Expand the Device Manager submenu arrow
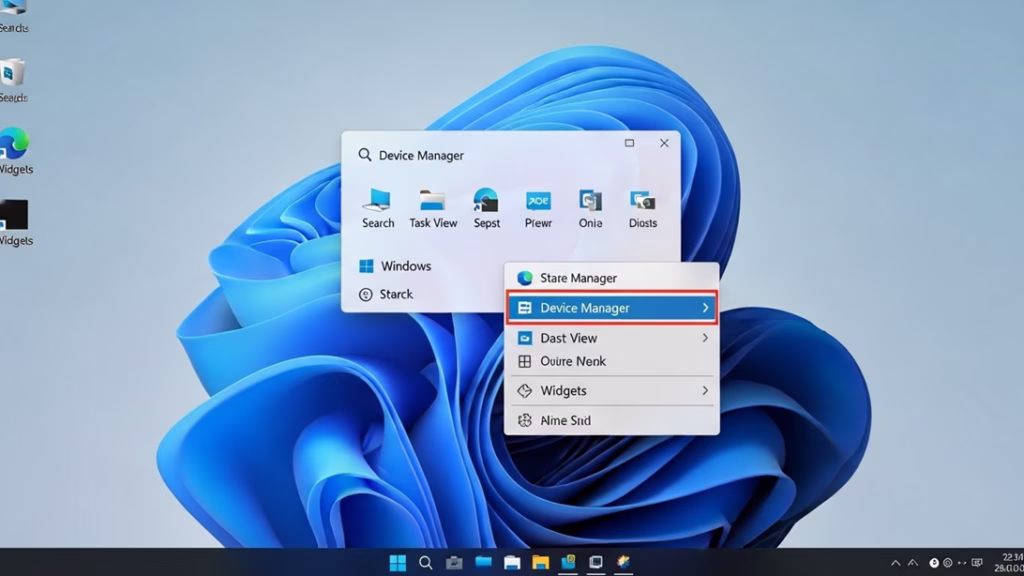 [x=705, y=308]
